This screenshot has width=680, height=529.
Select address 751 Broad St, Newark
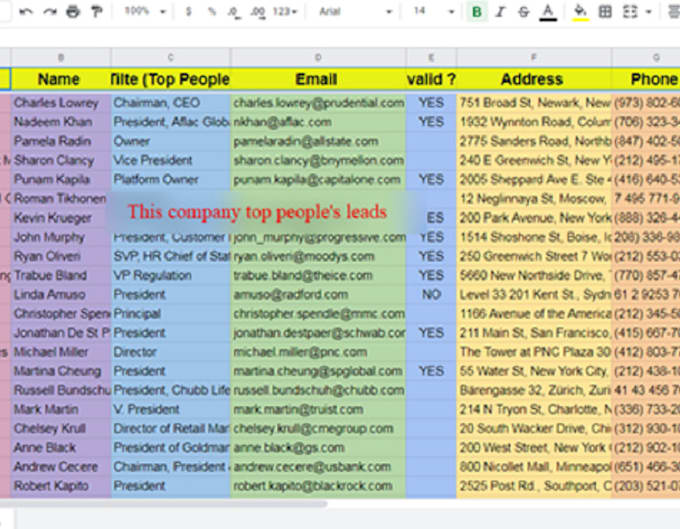coord(533,103)
